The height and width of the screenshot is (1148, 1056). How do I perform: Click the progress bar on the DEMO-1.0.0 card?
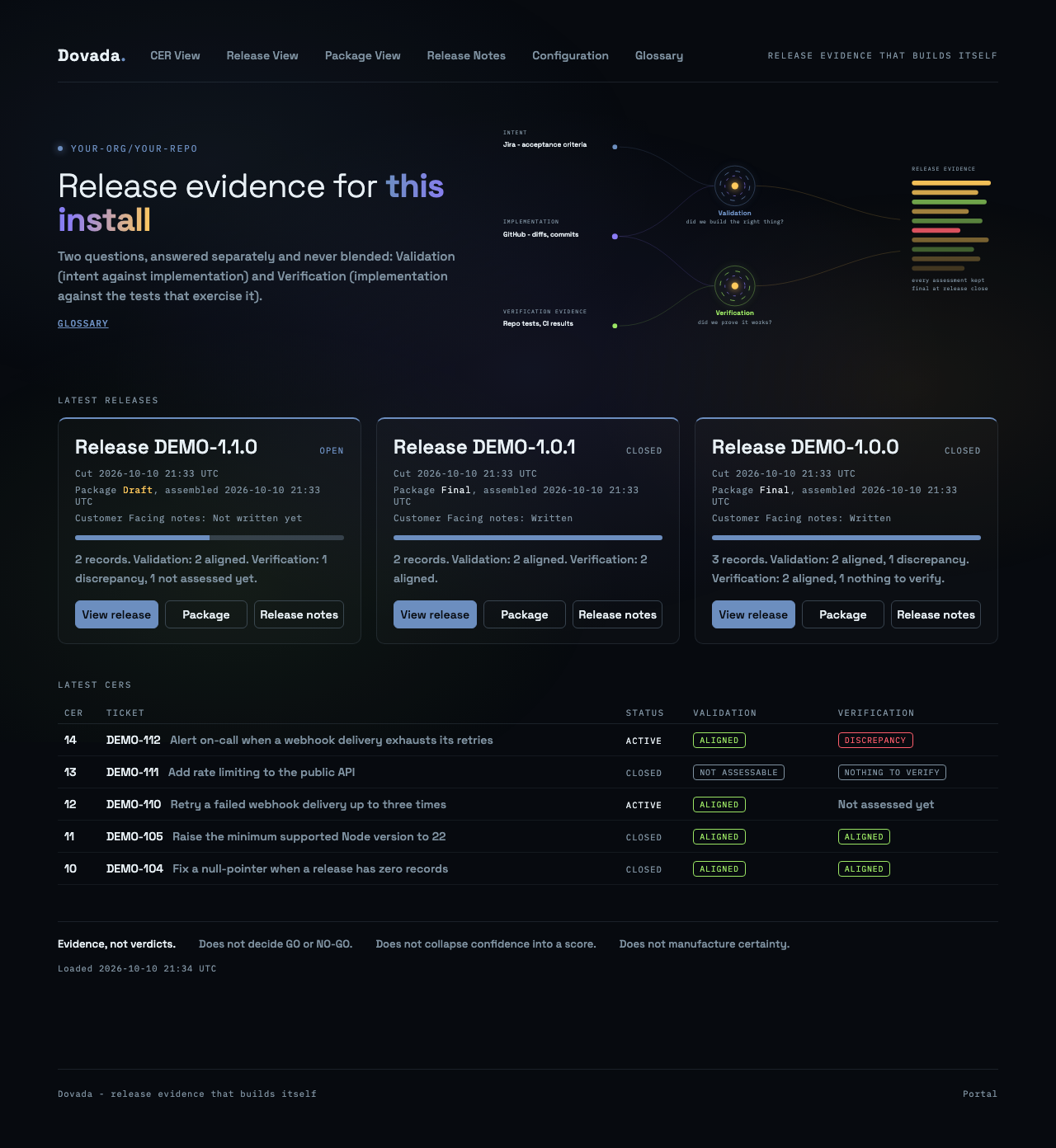(846, 538)
